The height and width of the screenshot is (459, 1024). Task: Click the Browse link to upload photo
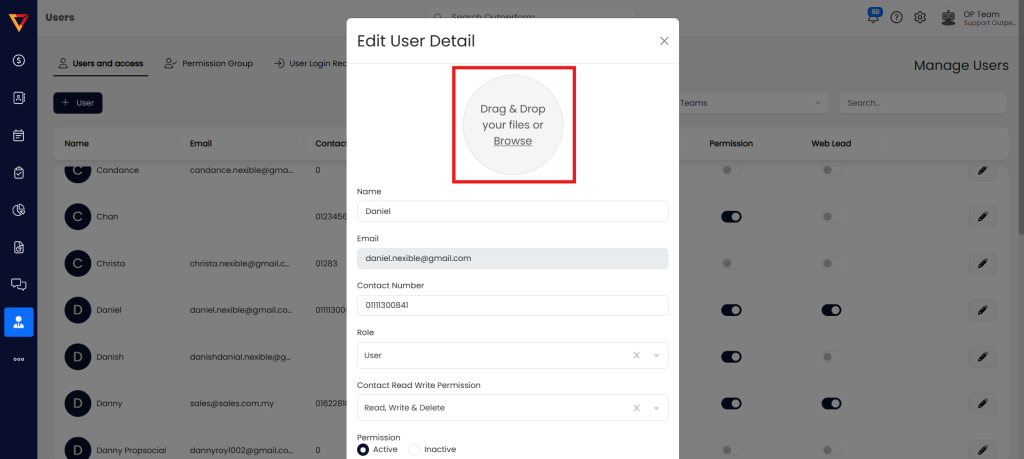[x=512, y=141]
